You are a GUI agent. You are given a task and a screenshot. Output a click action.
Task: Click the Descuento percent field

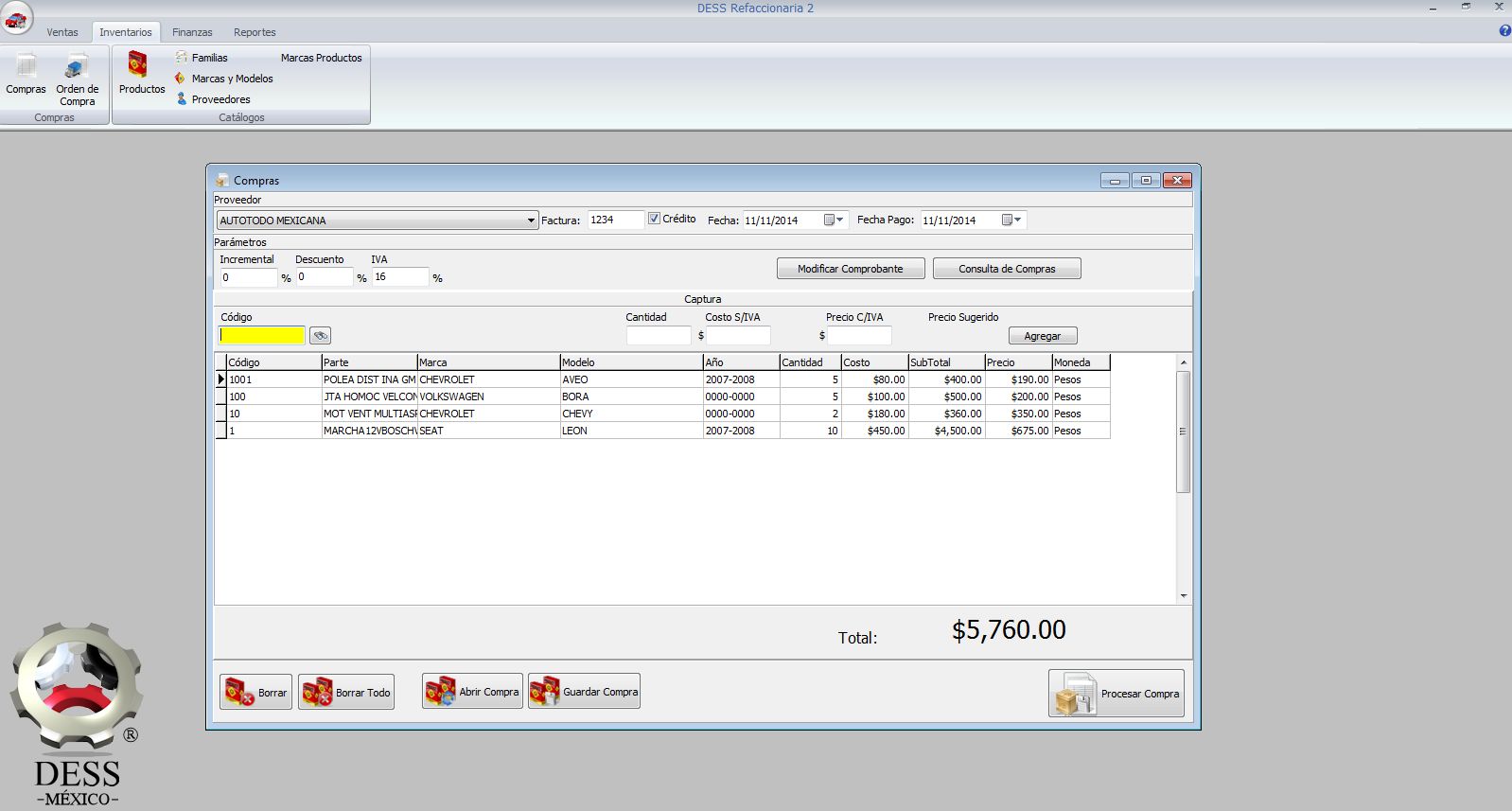pyautogui.click(x=325, y=277)
